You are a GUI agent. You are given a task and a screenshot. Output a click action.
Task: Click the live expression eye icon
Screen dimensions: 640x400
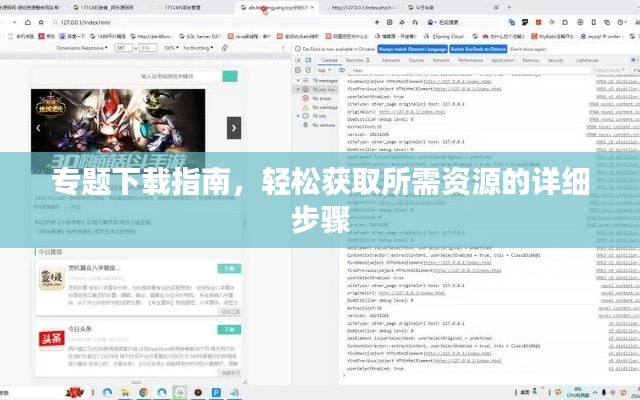pyautogui.click(x=342, y=70)
